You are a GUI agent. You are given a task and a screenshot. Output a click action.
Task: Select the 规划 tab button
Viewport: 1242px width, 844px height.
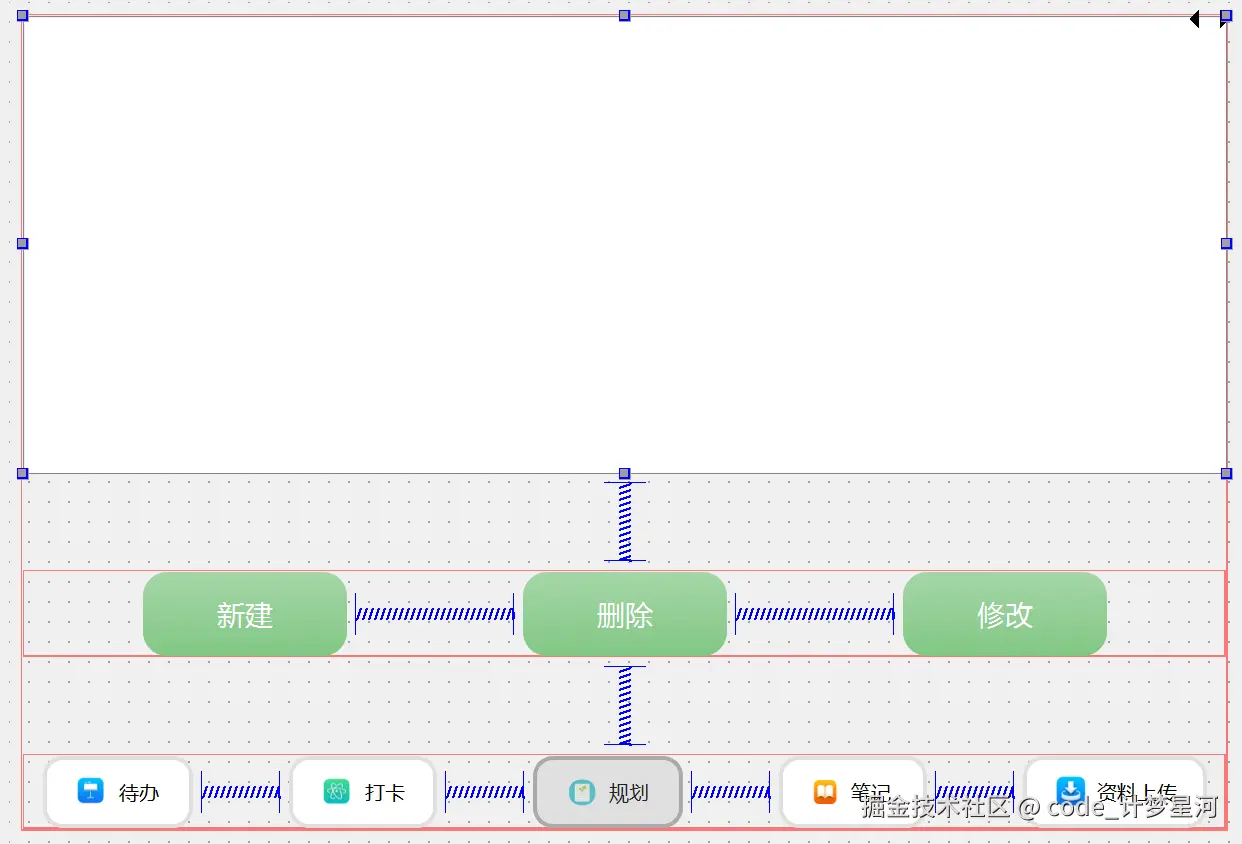click(608, 792)
